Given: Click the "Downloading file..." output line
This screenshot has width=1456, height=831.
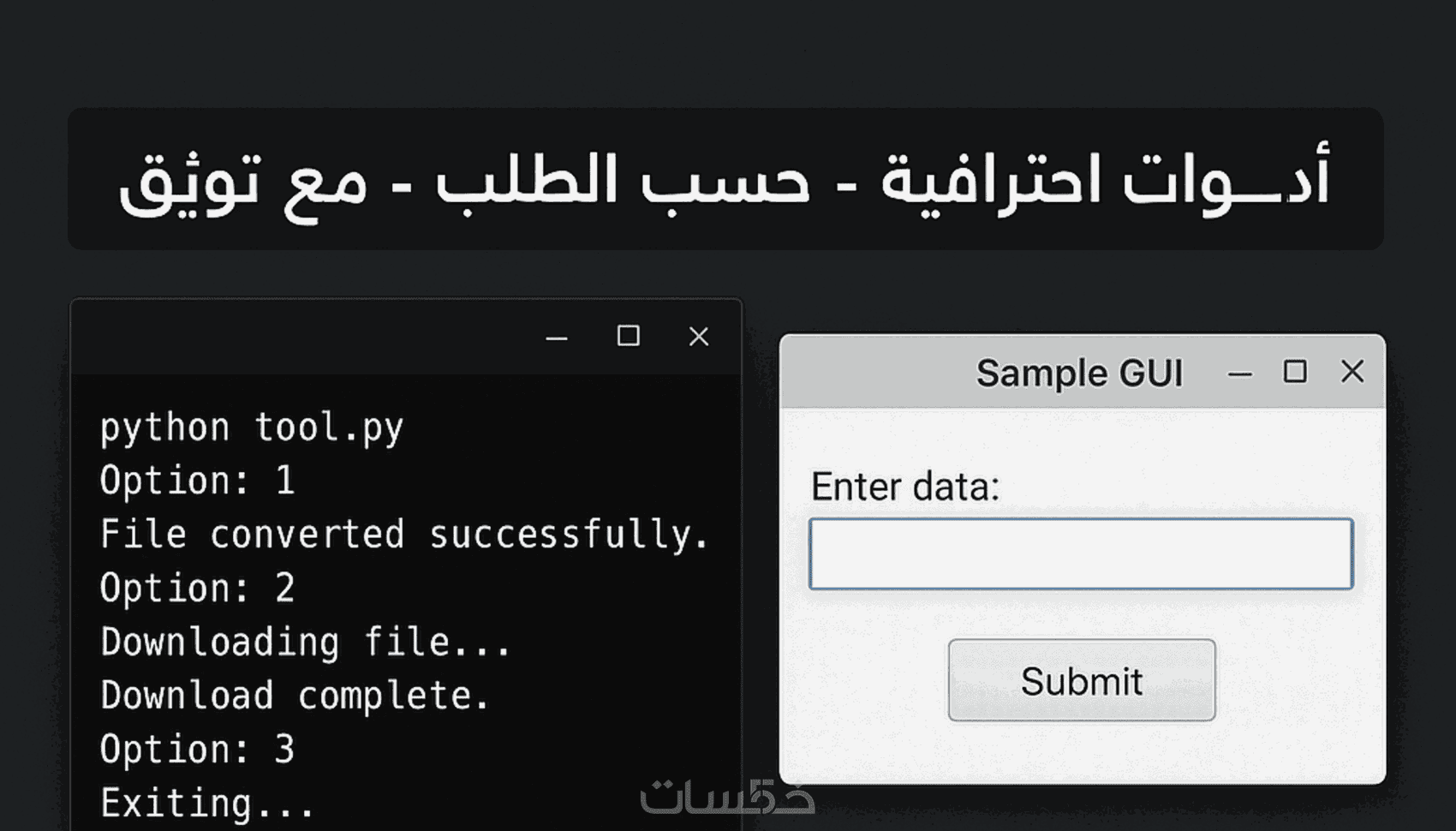Looking at the screenshot, I should point(306,643).
